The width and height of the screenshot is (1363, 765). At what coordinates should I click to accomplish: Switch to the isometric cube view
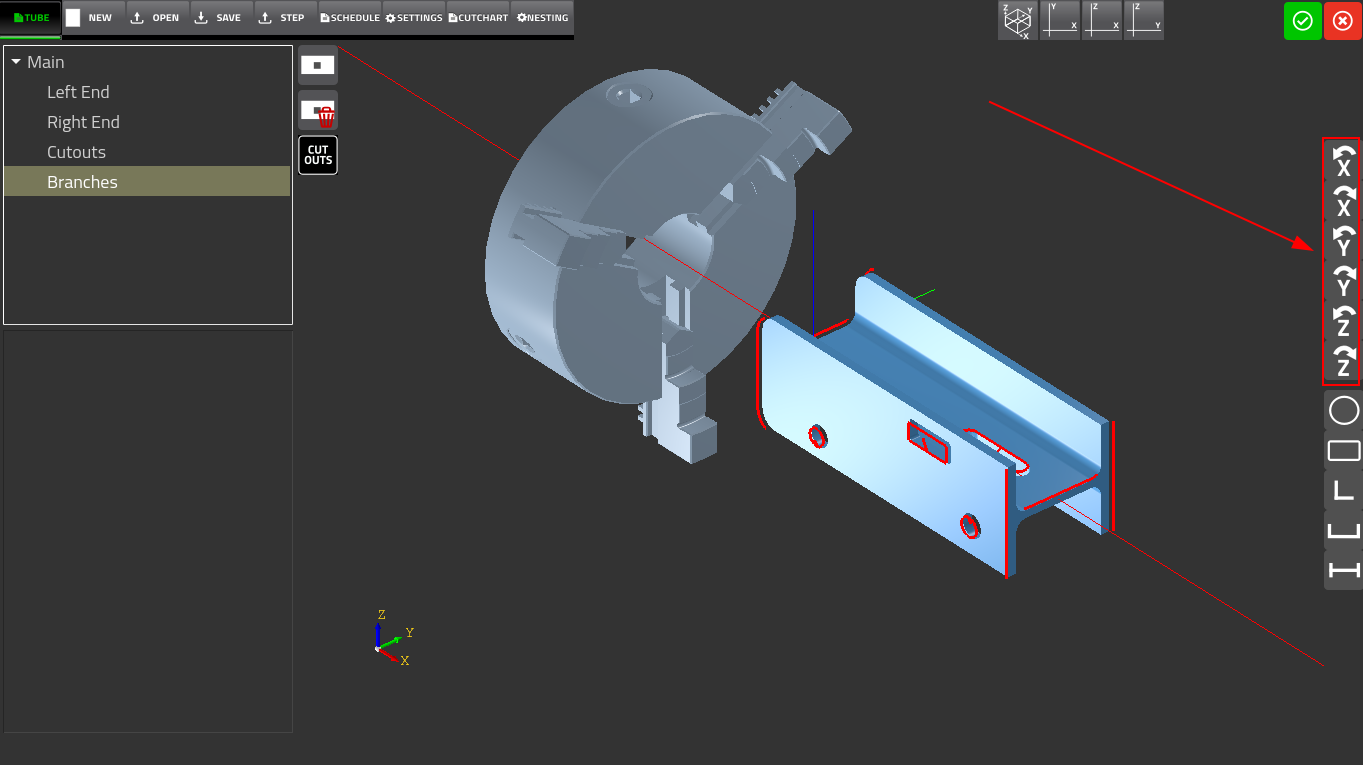coord(1017,20)
